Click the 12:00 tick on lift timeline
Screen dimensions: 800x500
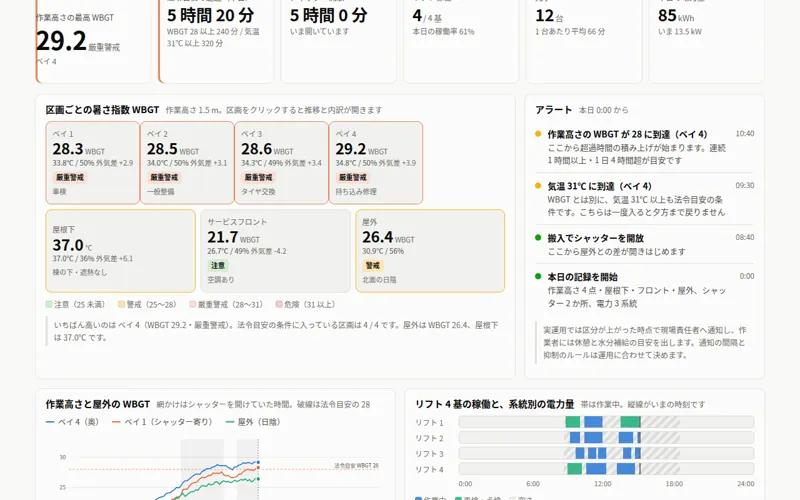coord(603,484)
